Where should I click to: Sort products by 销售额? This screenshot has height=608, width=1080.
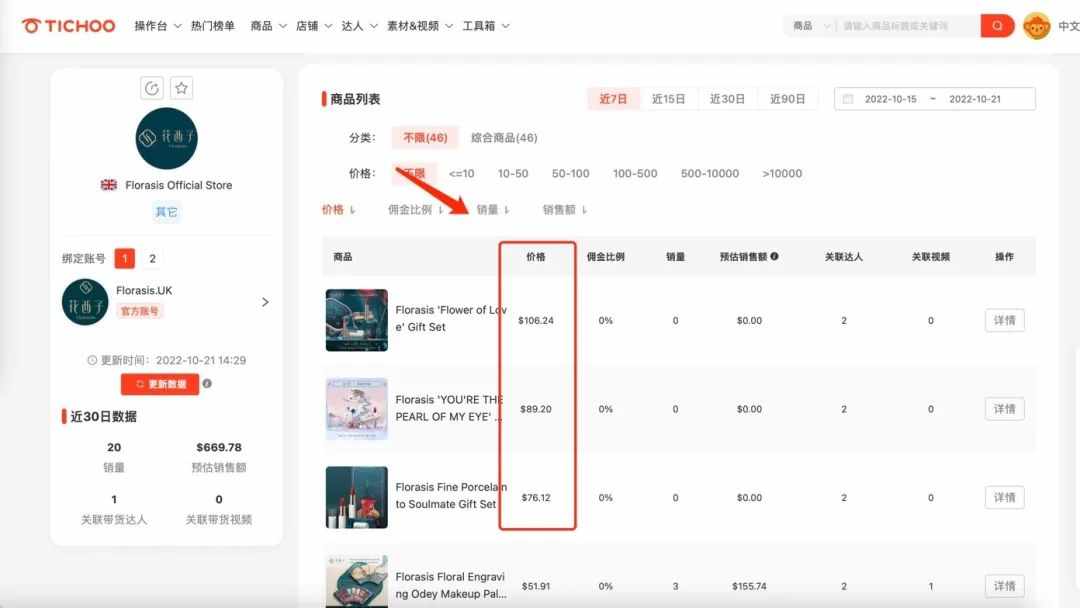coord(565,209)
